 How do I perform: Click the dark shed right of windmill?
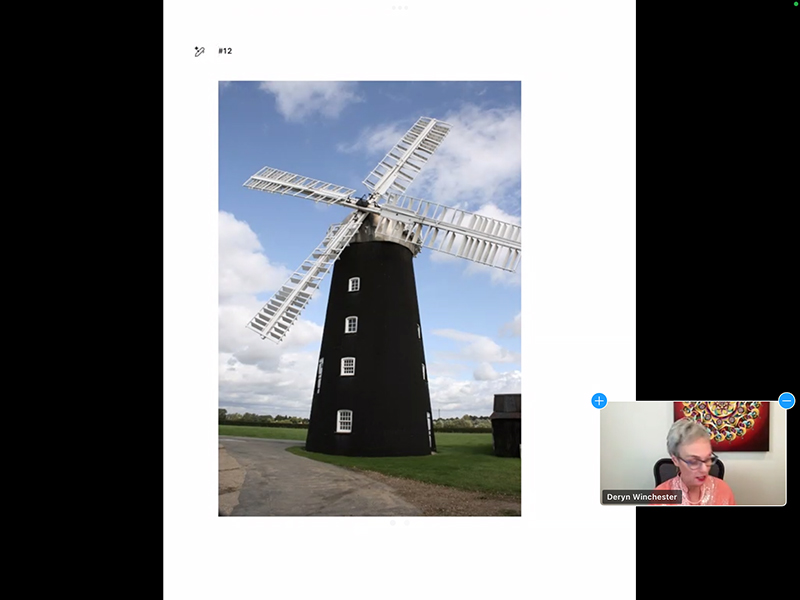point(506,424)
